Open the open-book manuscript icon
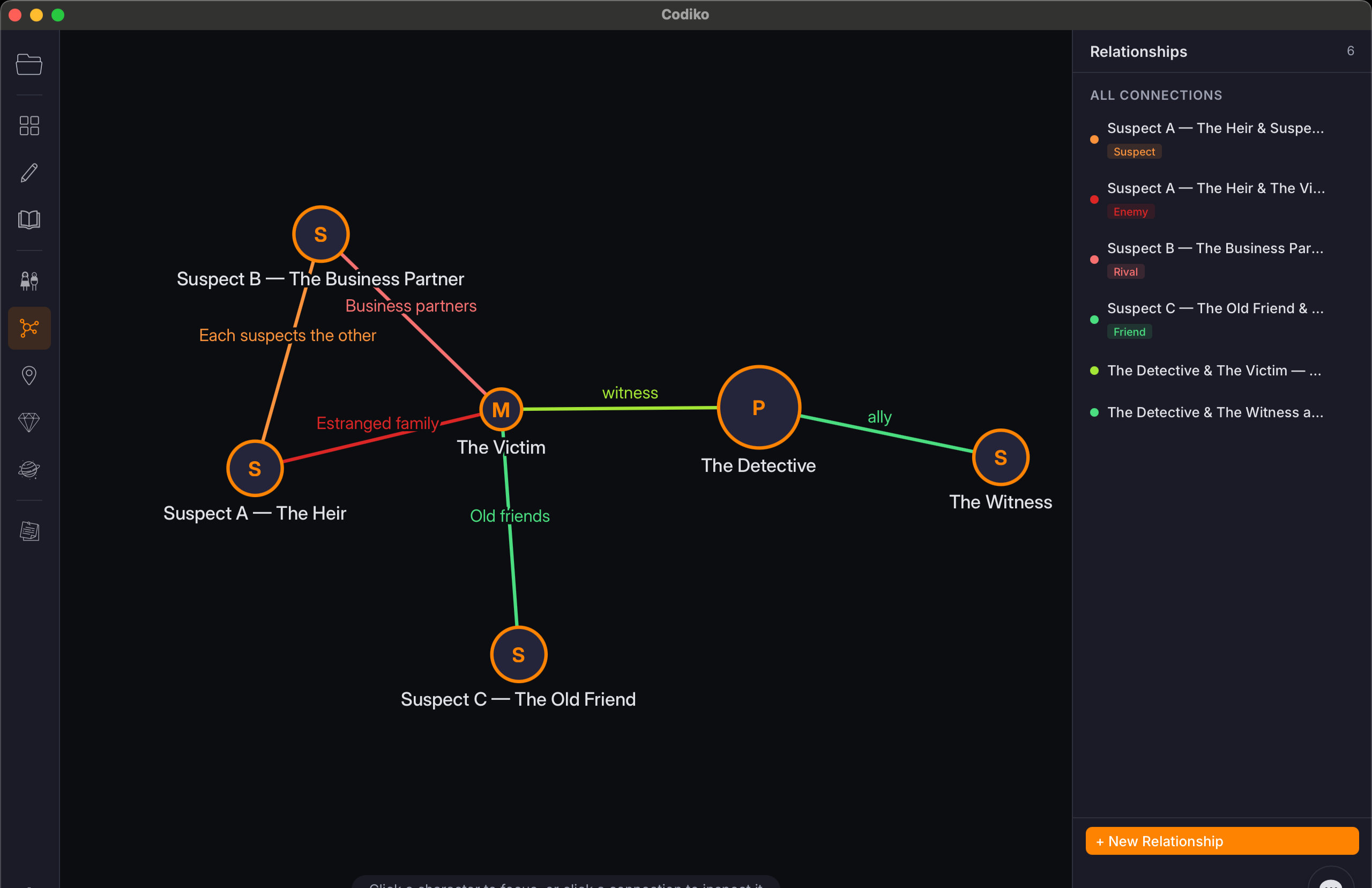Image resolution: width=1372 pixels, height=888 pixels. [29, 220]
